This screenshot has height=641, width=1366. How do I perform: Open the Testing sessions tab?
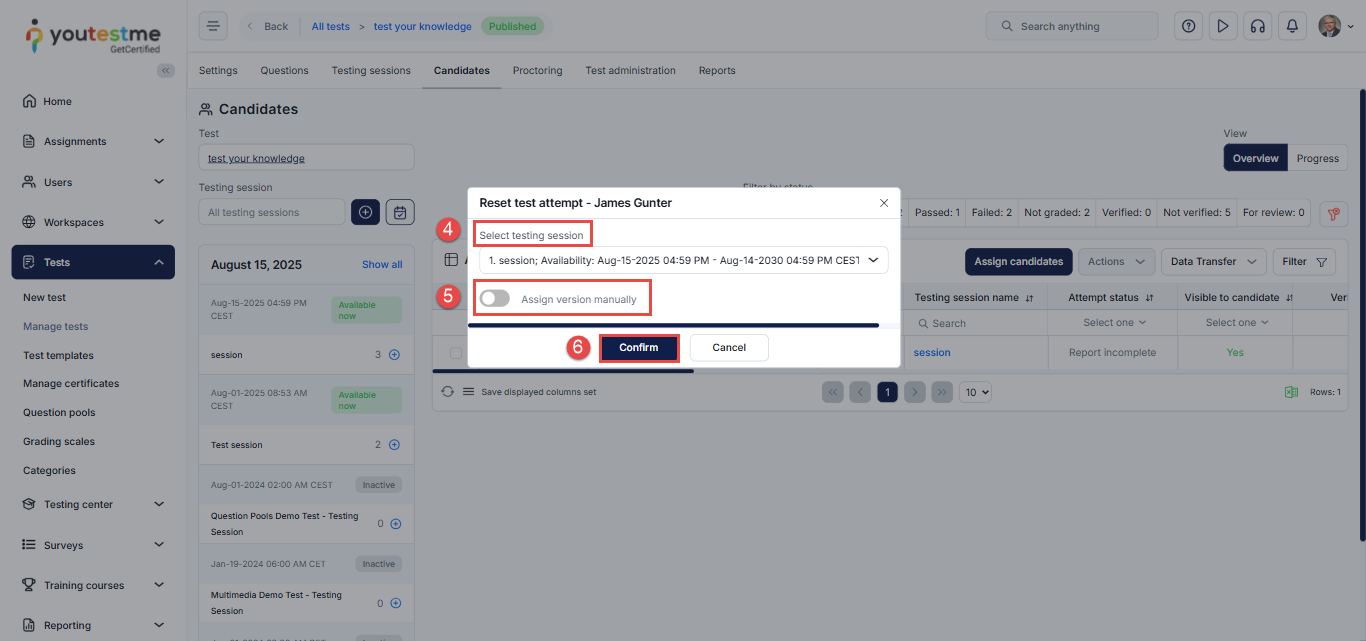[371, 71]
